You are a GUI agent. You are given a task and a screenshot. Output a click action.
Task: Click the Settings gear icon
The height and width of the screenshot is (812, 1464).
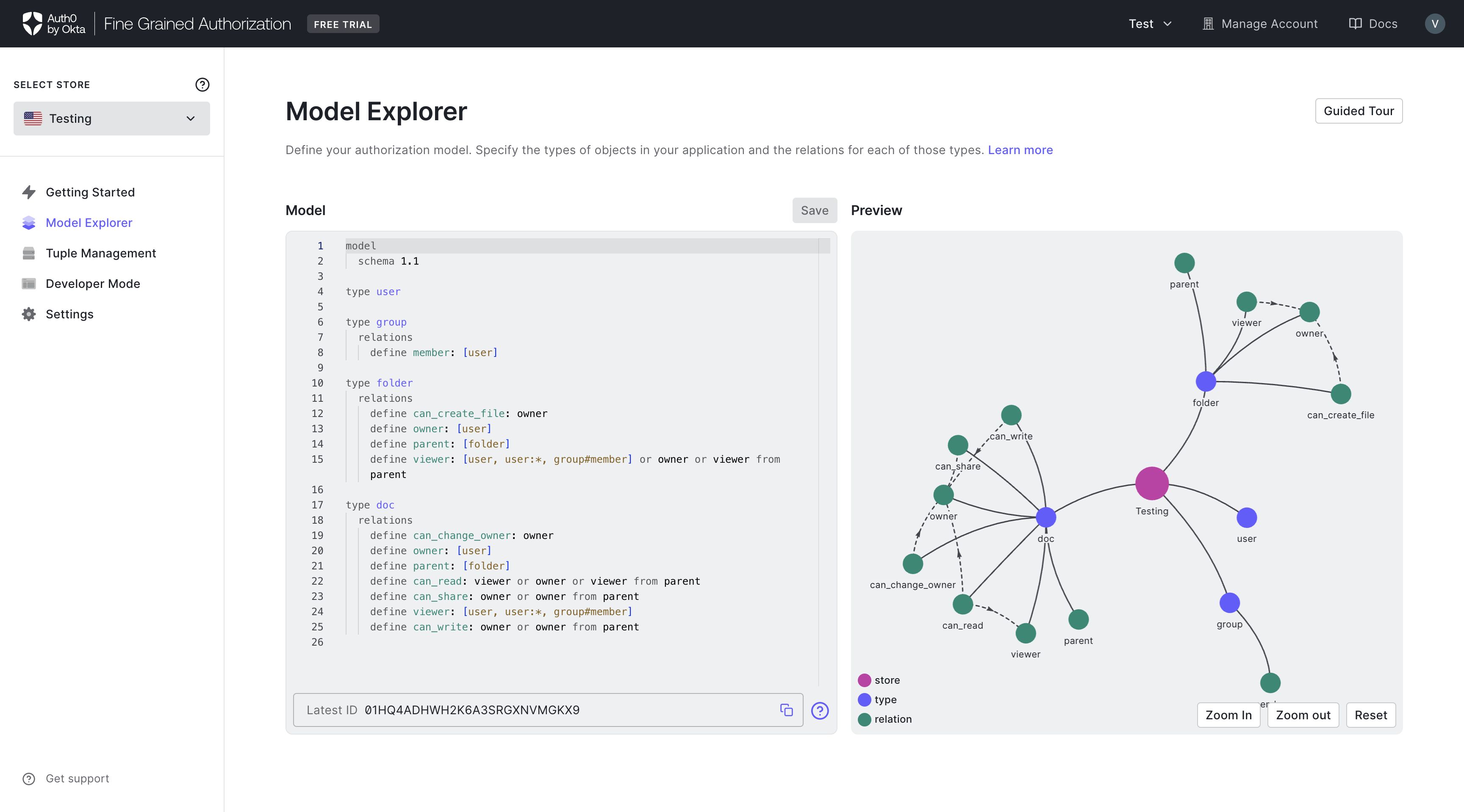29,314
